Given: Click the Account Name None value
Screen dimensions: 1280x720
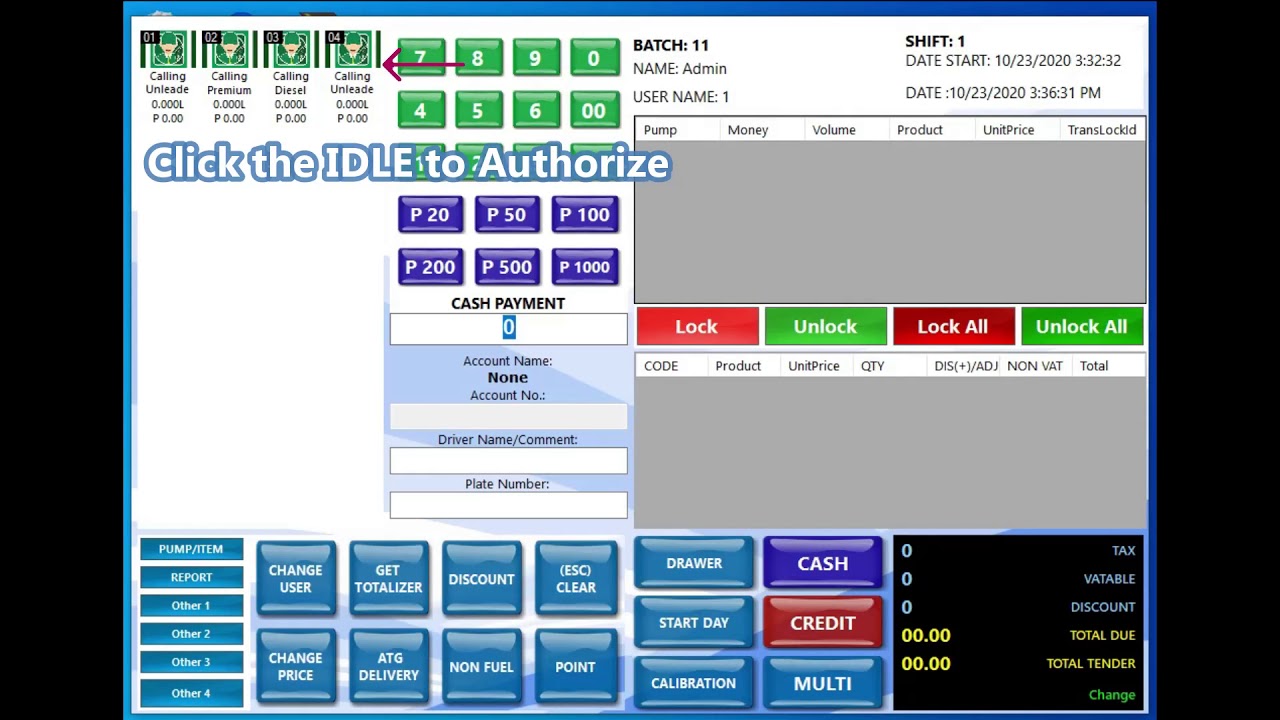Looking at the screenshot, I should click(x=508, y=377).
